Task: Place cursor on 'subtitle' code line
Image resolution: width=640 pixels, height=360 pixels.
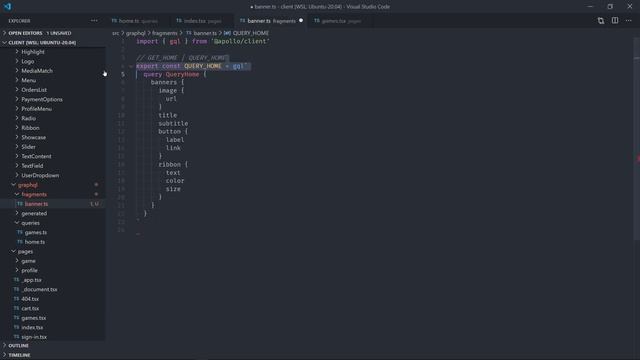Action: point(173,123)
